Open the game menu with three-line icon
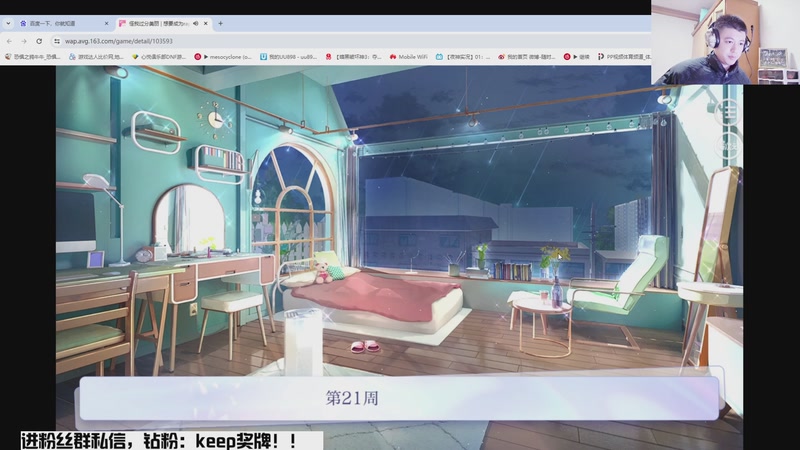 (729, 112)
